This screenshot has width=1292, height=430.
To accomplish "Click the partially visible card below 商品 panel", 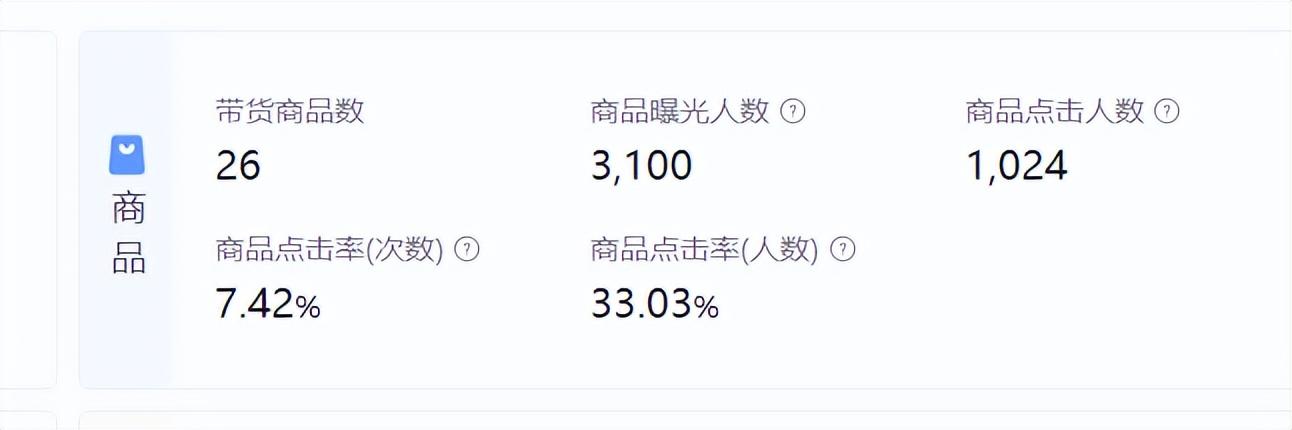I will [685, 420].
